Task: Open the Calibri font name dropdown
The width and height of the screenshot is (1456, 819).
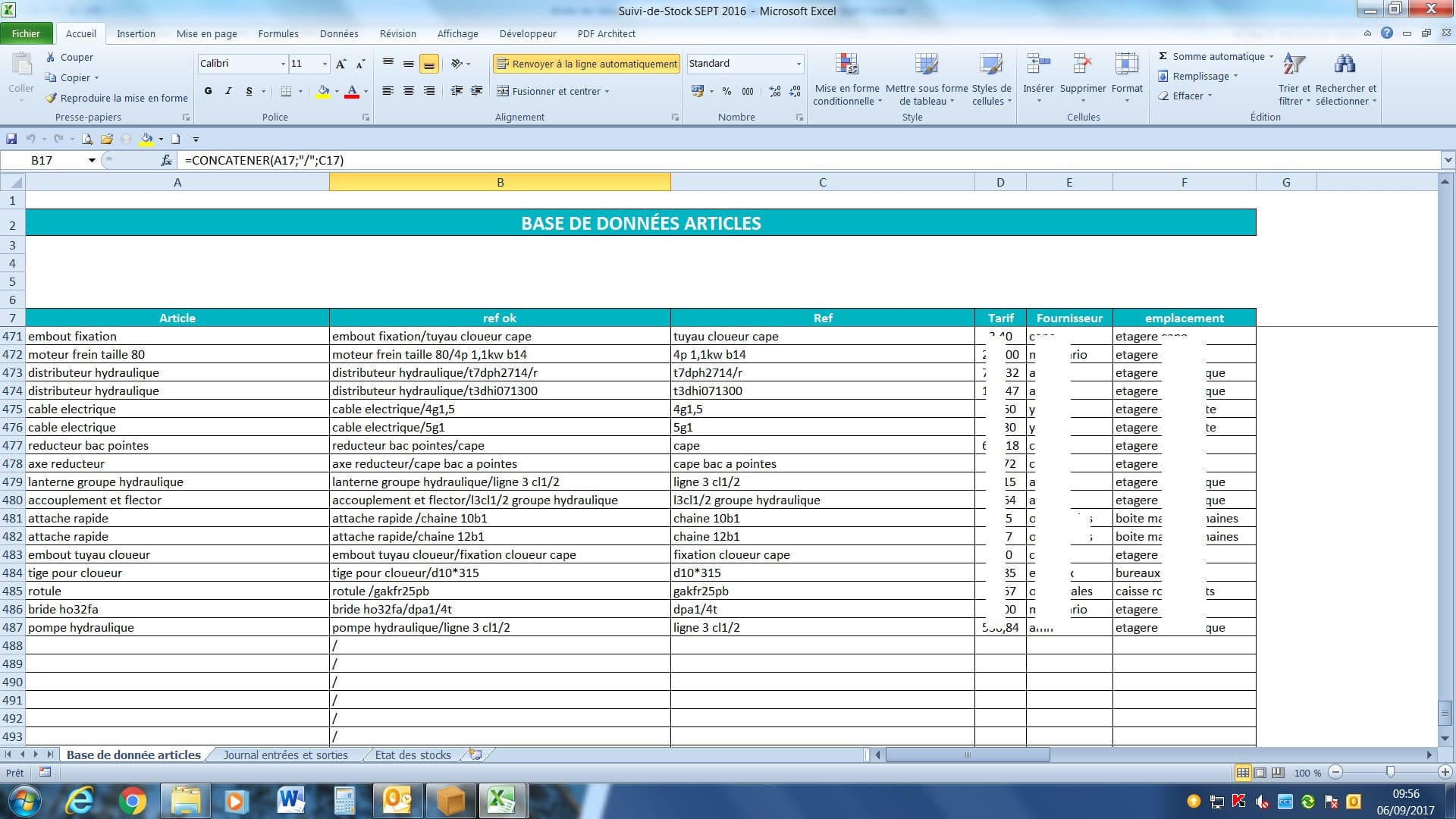Action: tap(283, 64)
